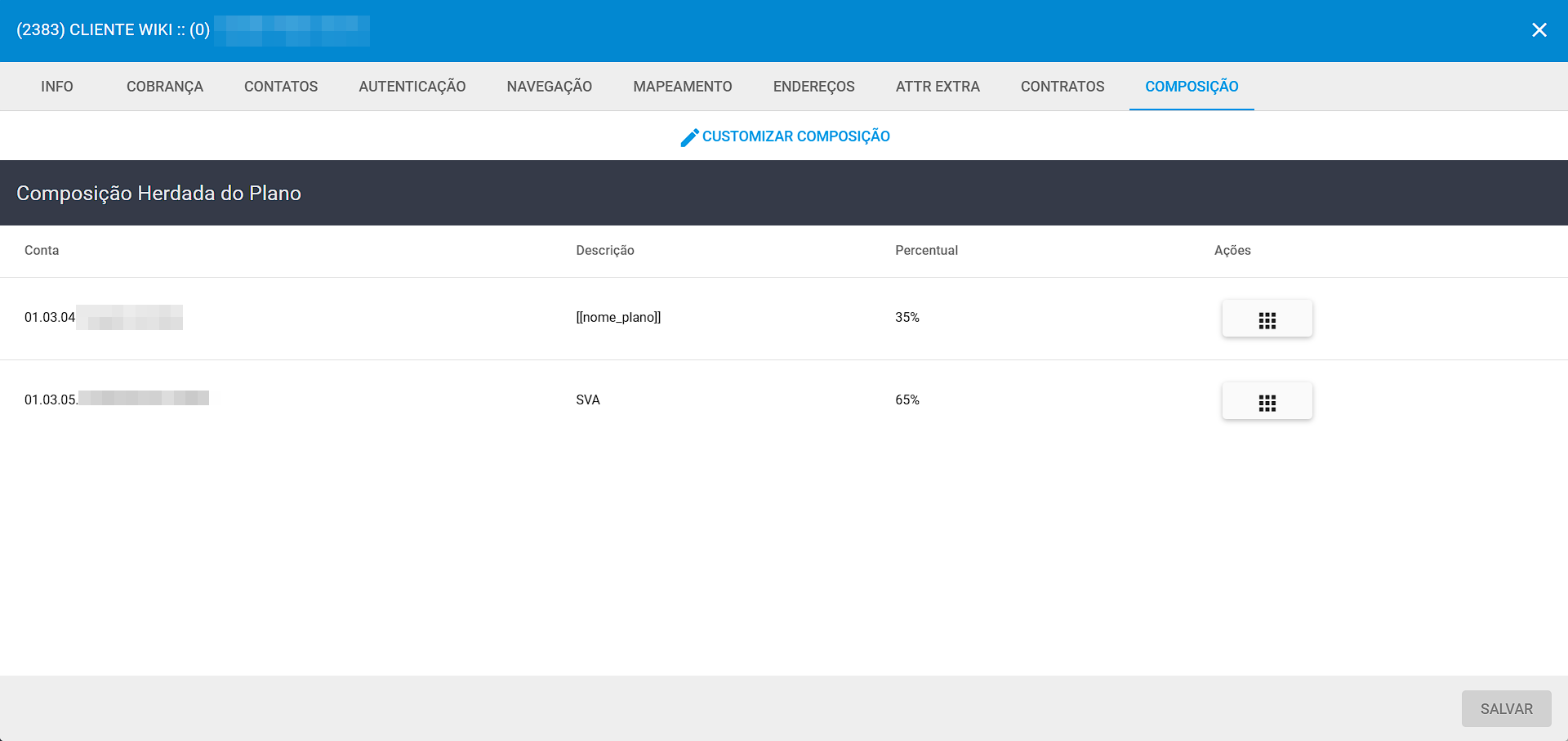Click the Descrição column header
The image size is (1568, 741).
605,251
